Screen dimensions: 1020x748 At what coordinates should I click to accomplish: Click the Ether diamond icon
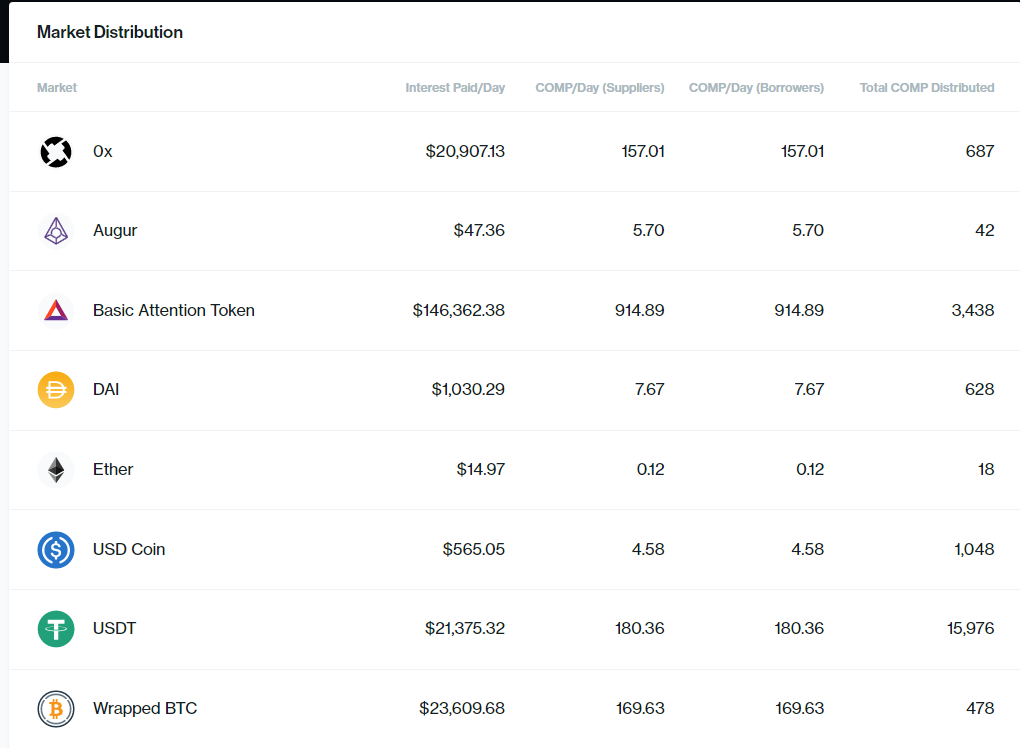point(56,470)
